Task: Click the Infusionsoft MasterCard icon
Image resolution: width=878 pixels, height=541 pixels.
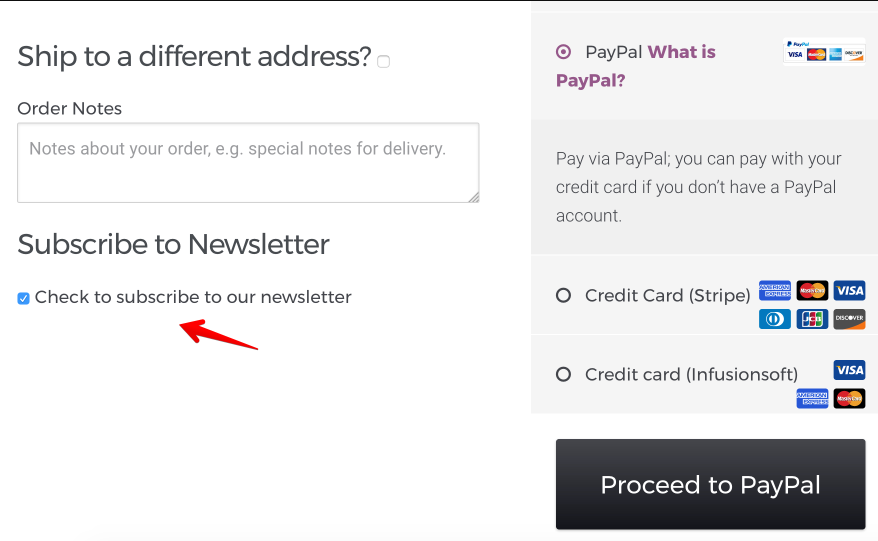Action: click(x=849, y=398)
